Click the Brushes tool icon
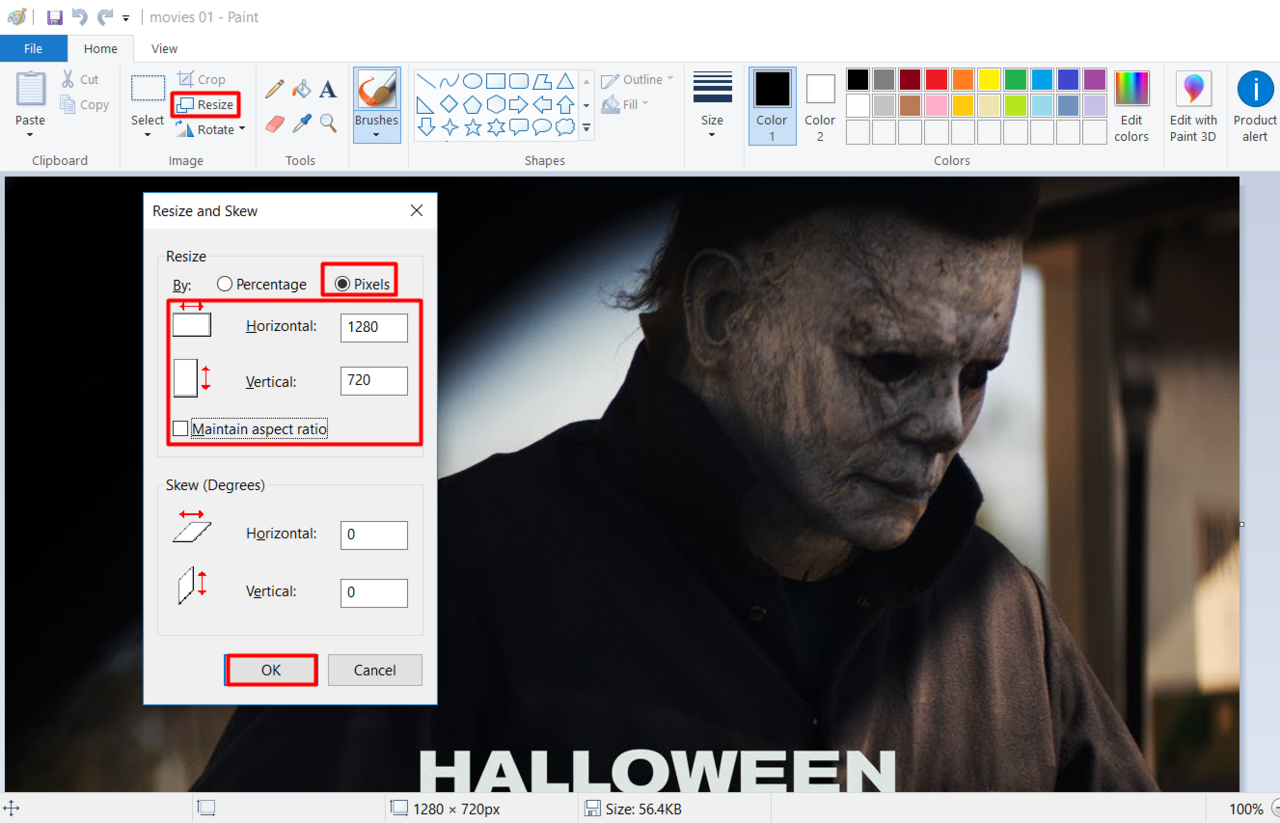1280x823 pixels. pos(376,89)
